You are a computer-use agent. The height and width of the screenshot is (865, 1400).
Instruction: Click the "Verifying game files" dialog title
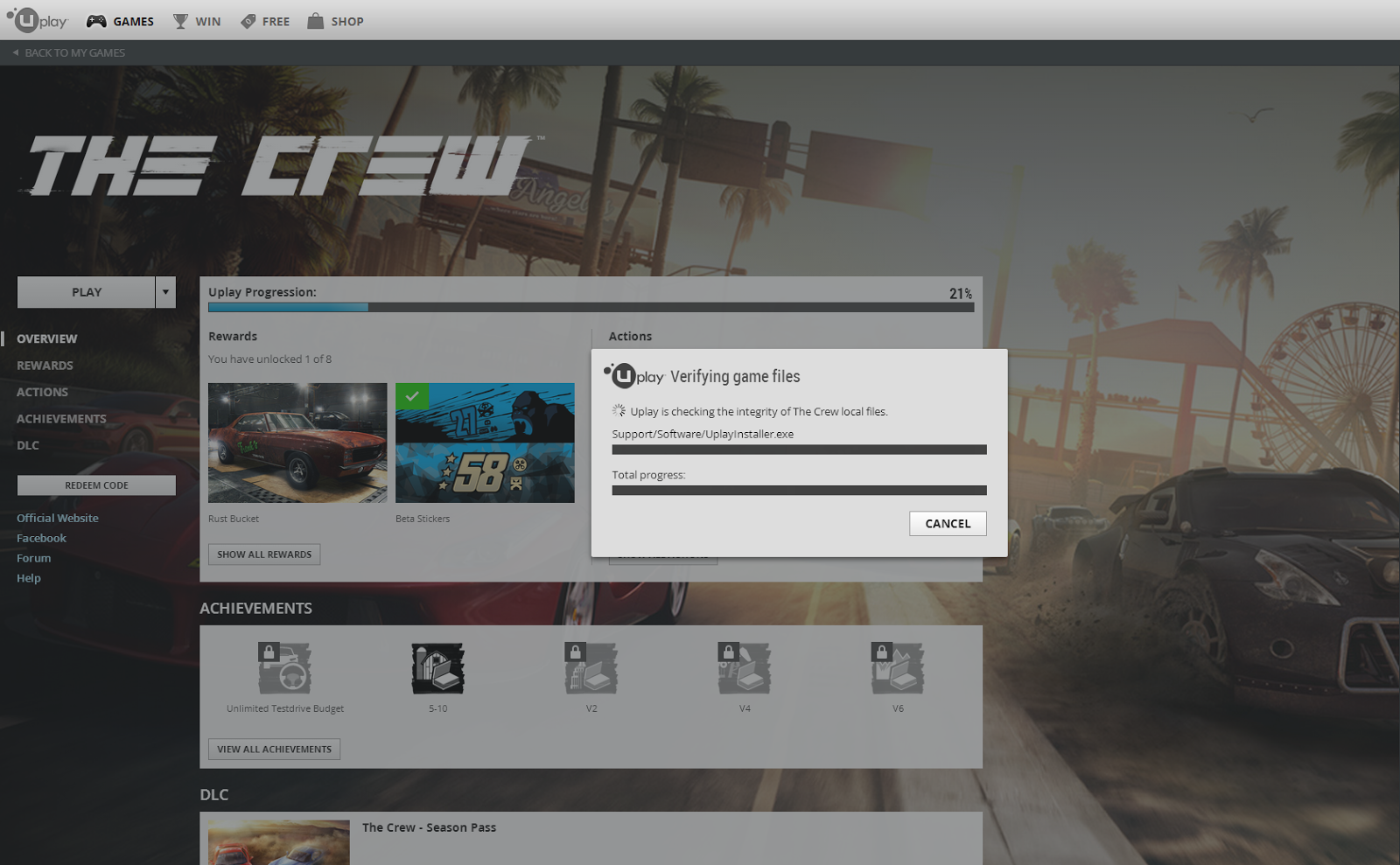coord(735,377)
